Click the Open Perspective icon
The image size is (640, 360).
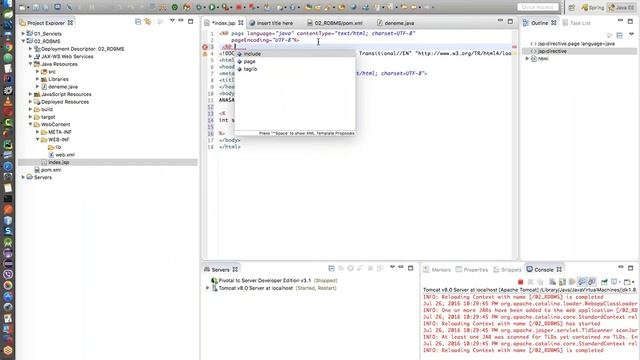572,7
